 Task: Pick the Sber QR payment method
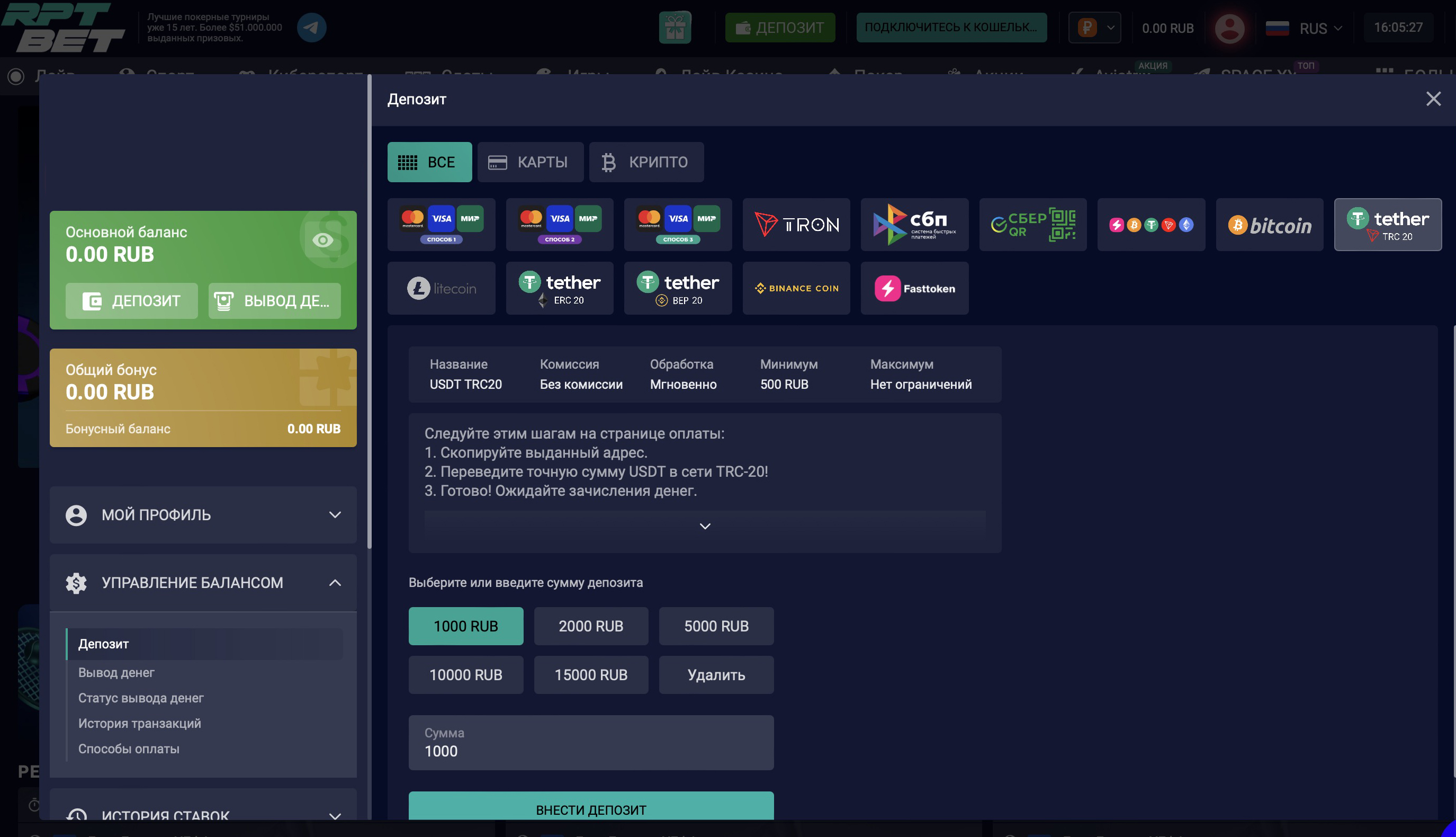point(1032,224)
